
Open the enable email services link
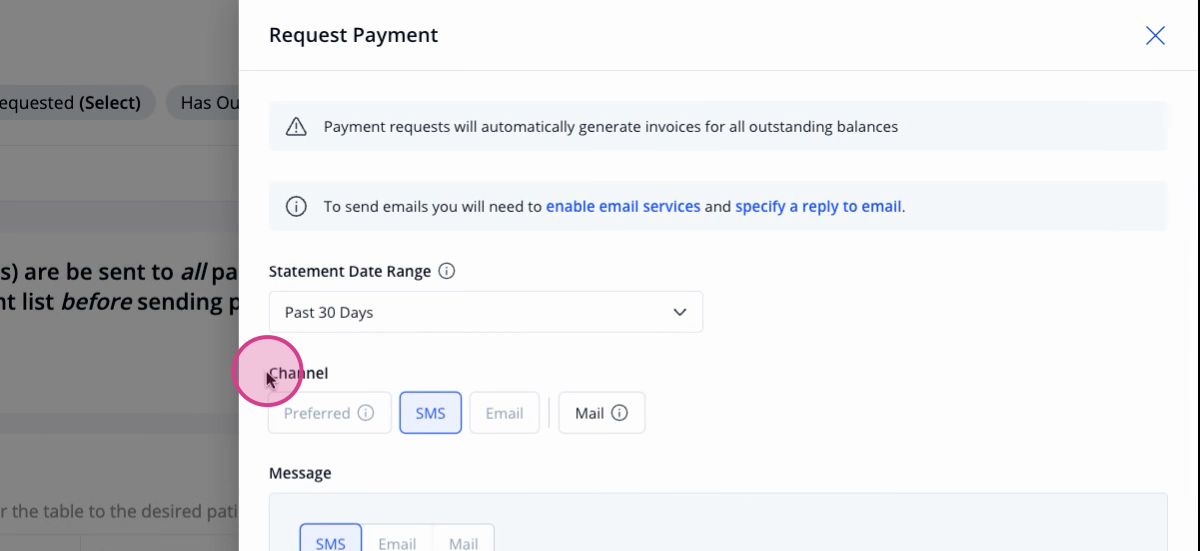pyautogui.click(x=623, y=207)
